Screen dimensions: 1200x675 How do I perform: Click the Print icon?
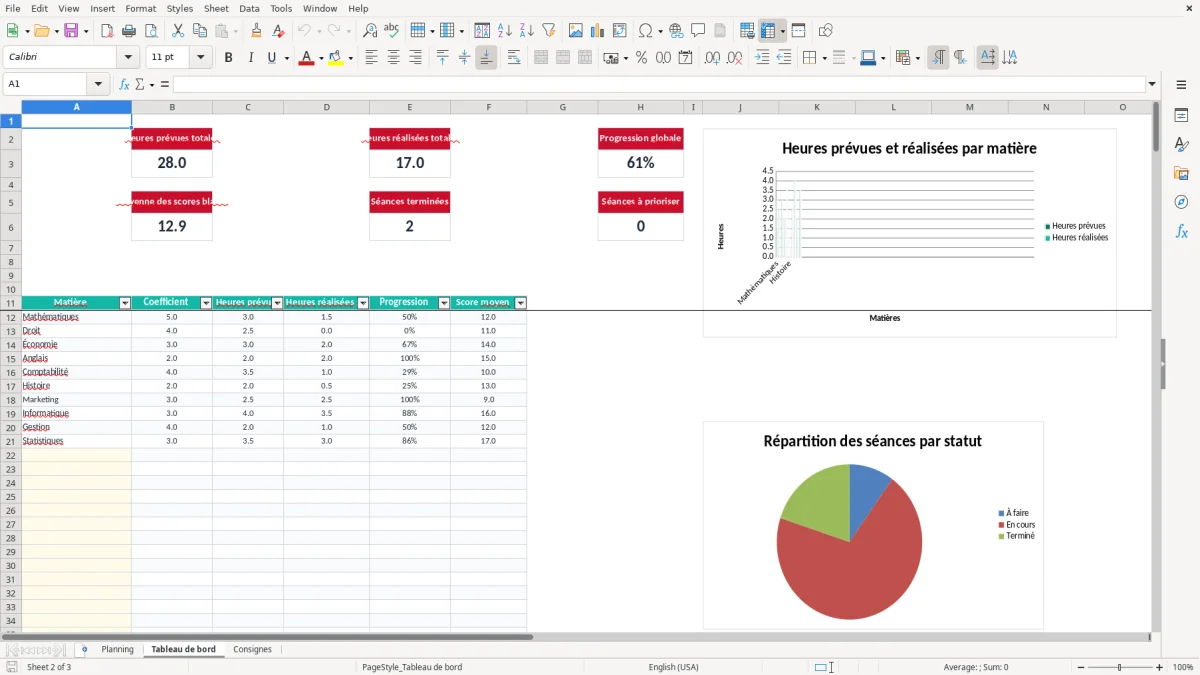tap(128, 31)
